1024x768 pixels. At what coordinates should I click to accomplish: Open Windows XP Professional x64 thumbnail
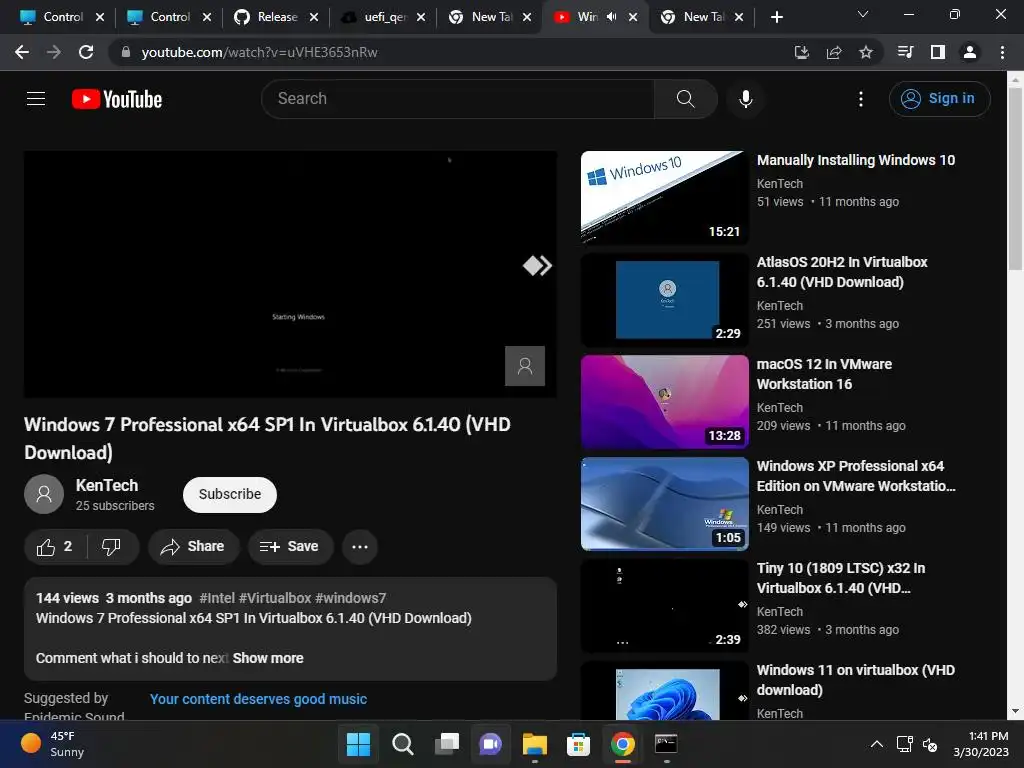664,504
